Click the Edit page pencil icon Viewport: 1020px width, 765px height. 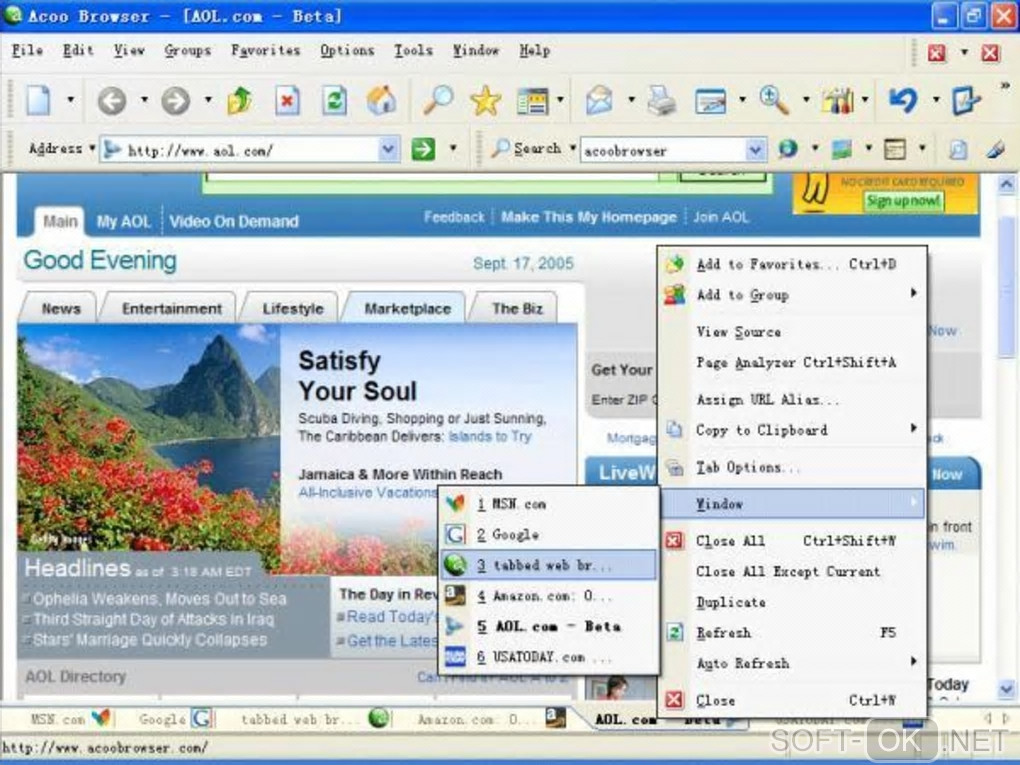[966, 100]
